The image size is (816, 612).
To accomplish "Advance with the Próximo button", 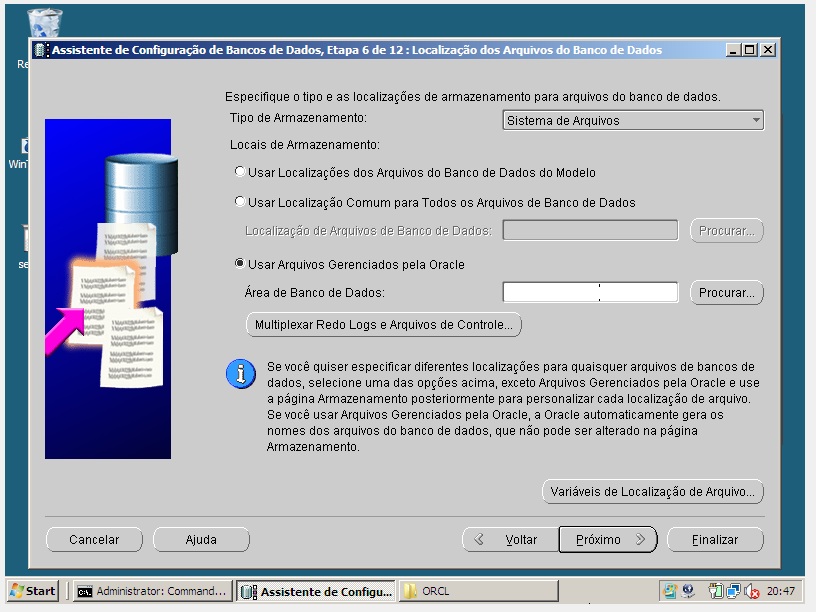I will (x=608, y=540).
